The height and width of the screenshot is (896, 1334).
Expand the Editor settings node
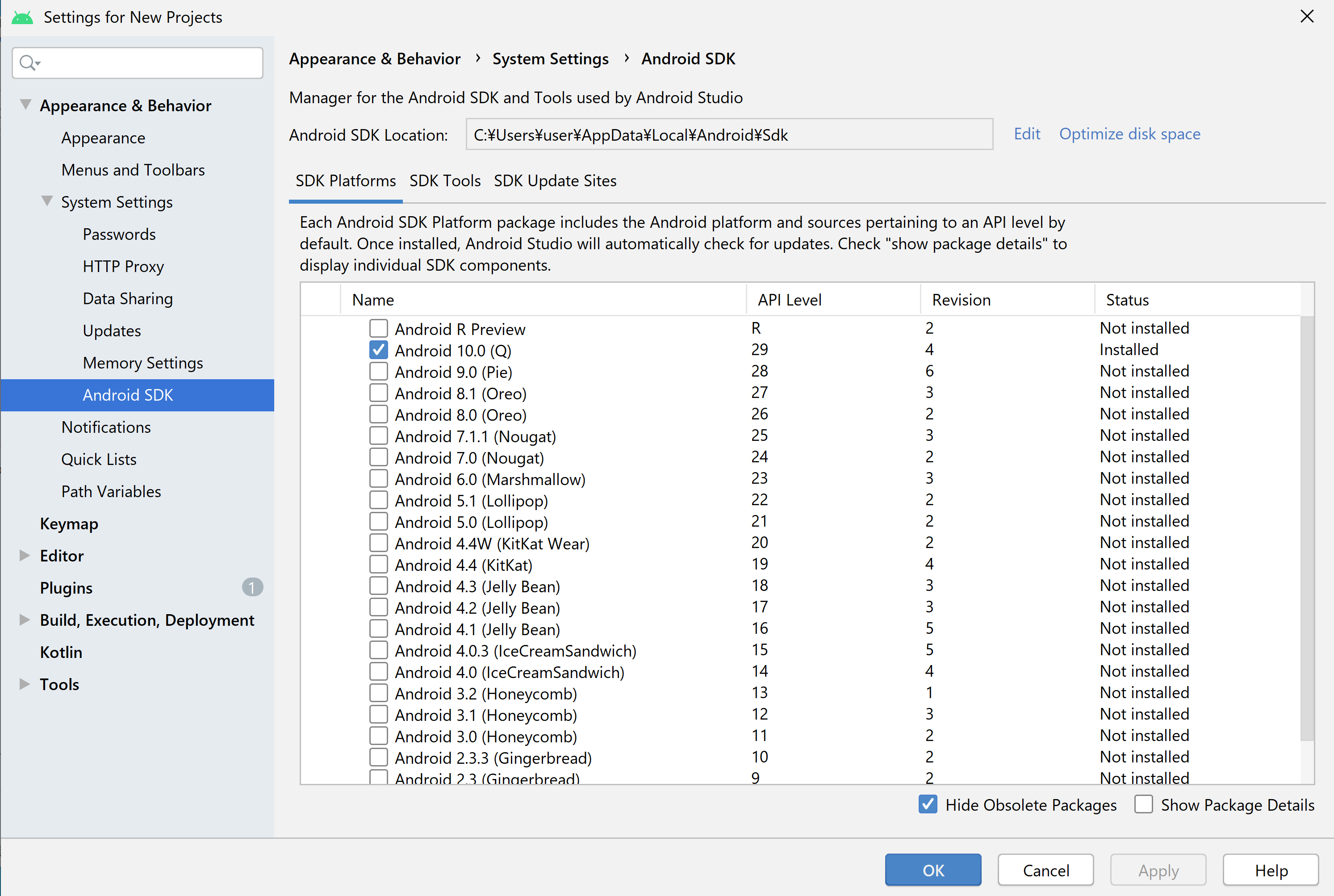(25, 556)
